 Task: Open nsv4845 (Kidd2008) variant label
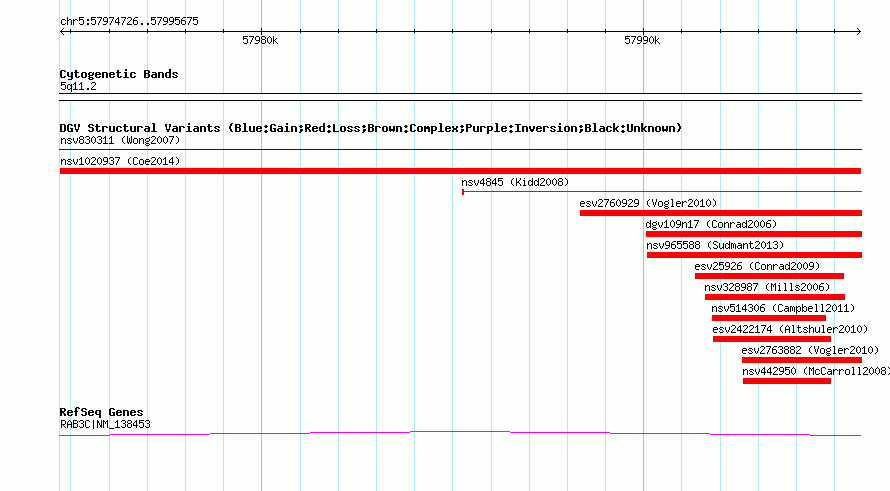[515, 182]
